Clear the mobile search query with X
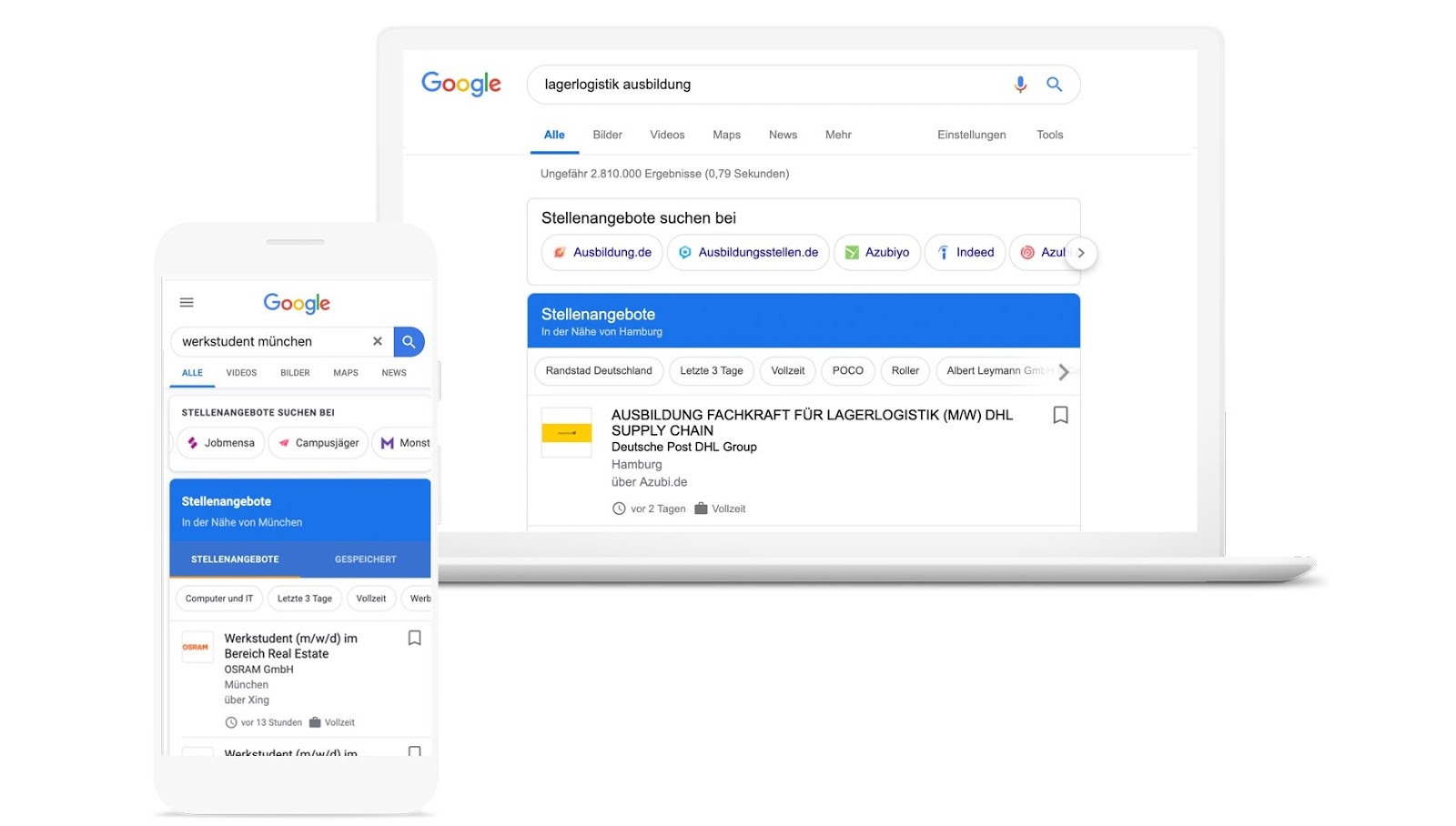The height and width of the screenshot is (826, 1456). [x=378, y=341]
